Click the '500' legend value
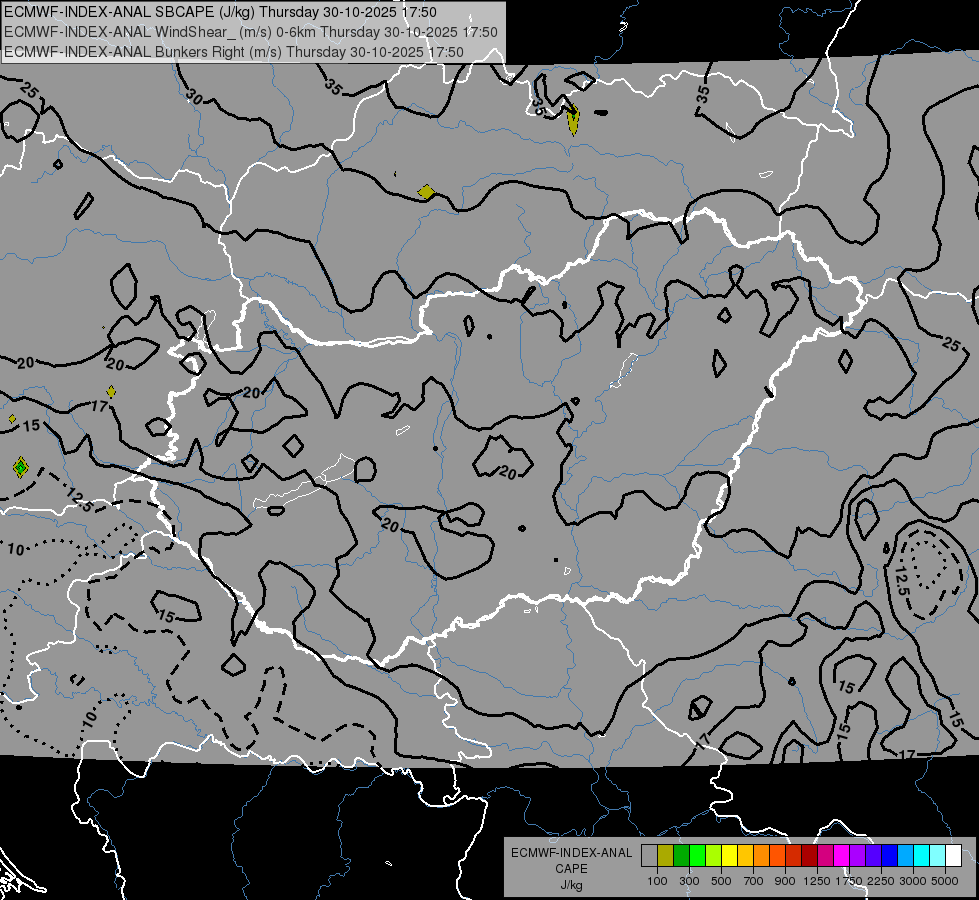979x900 pixels. pos(721,881)
